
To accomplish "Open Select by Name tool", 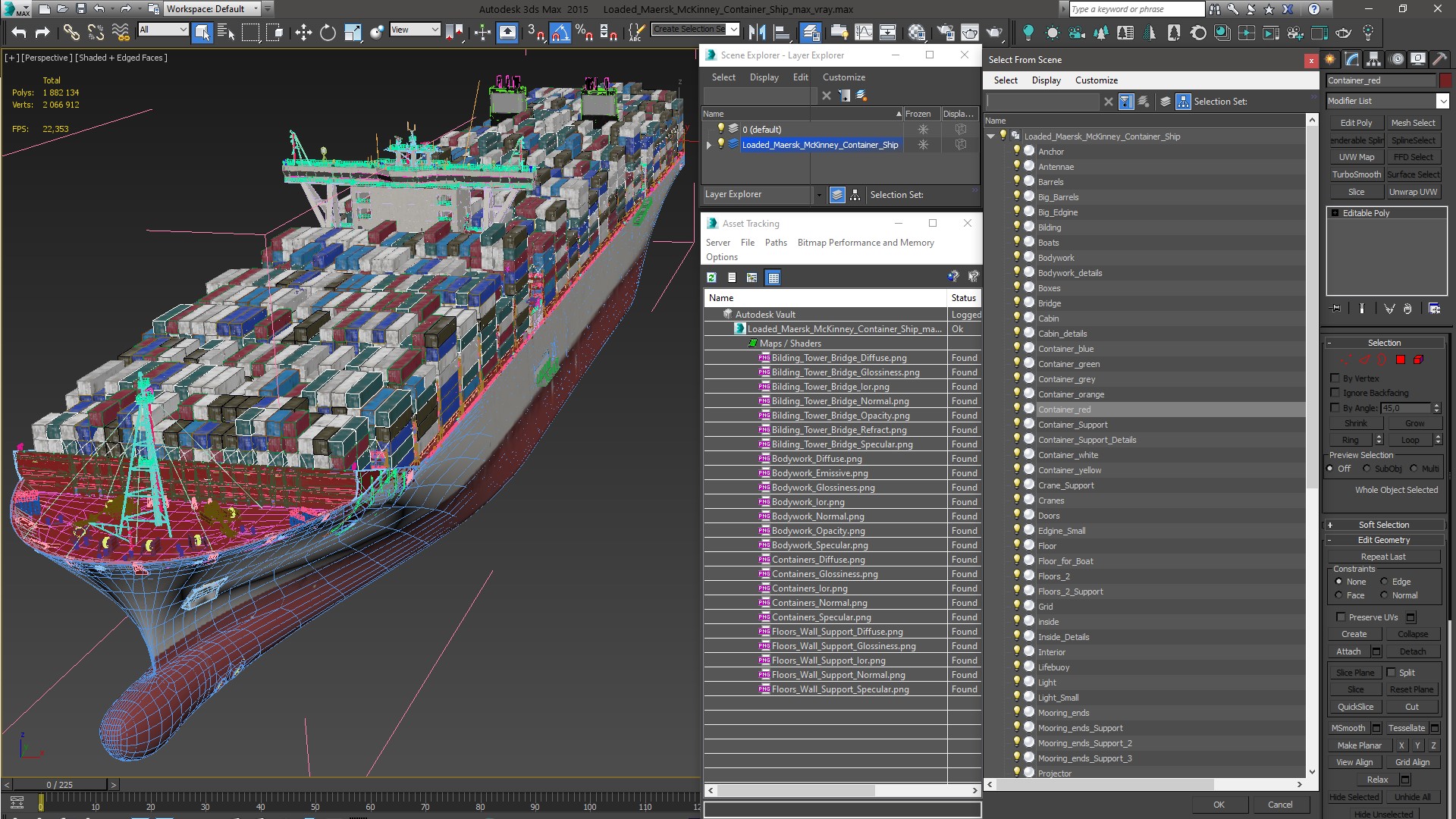I will (226, 32).
